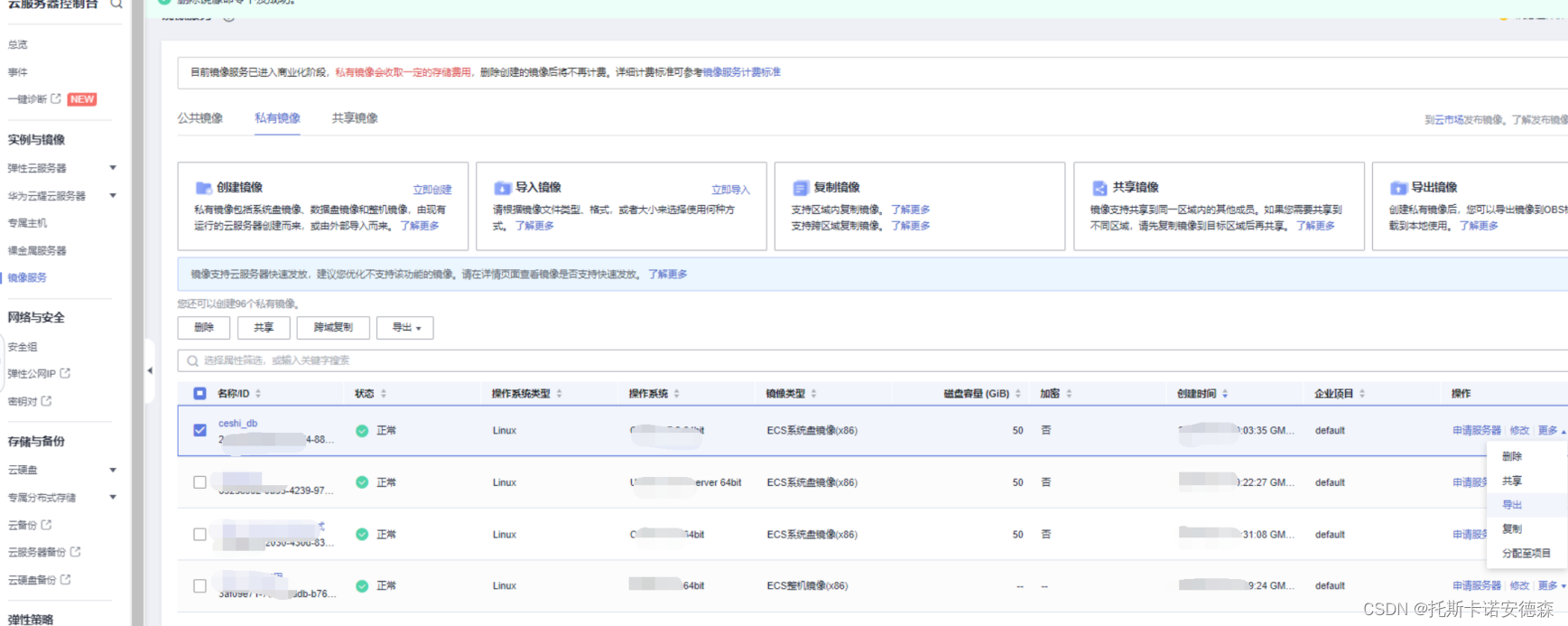
Task: Open the 导出 dropdown button above the table
Action: 405,328
